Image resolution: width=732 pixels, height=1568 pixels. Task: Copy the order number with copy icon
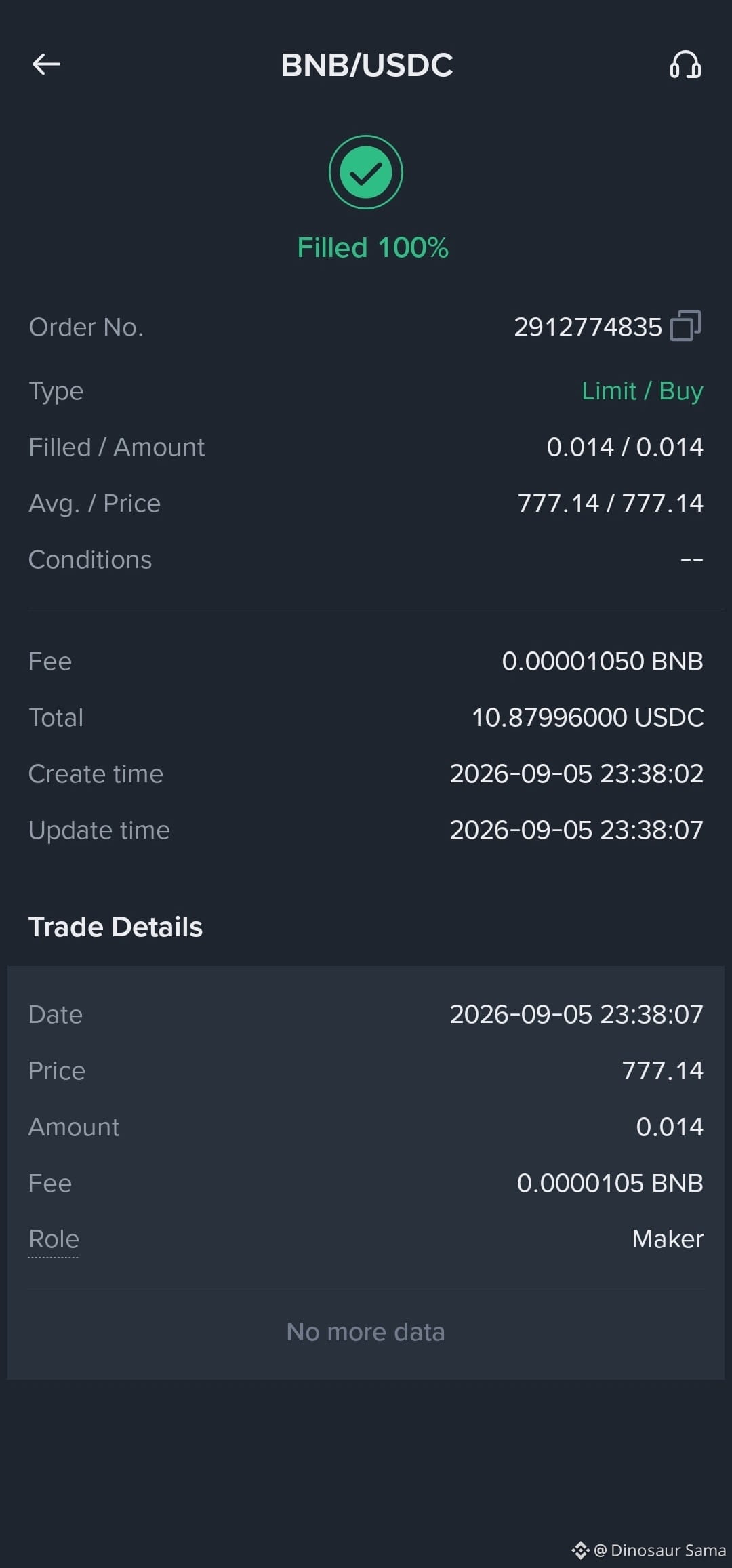(685, 326)
